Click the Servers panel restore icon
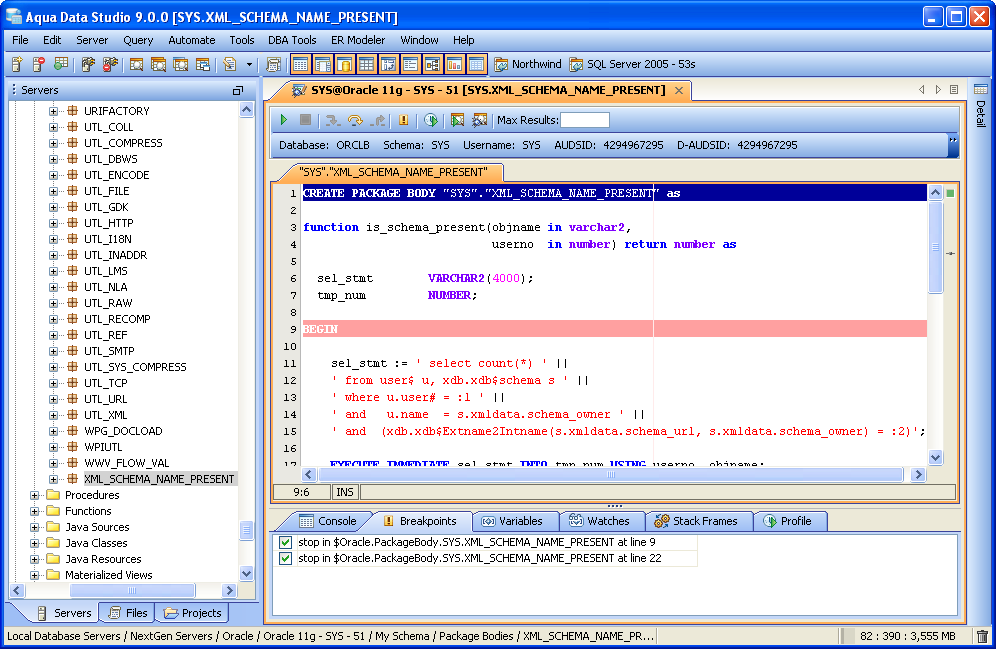 coord(238,90)
